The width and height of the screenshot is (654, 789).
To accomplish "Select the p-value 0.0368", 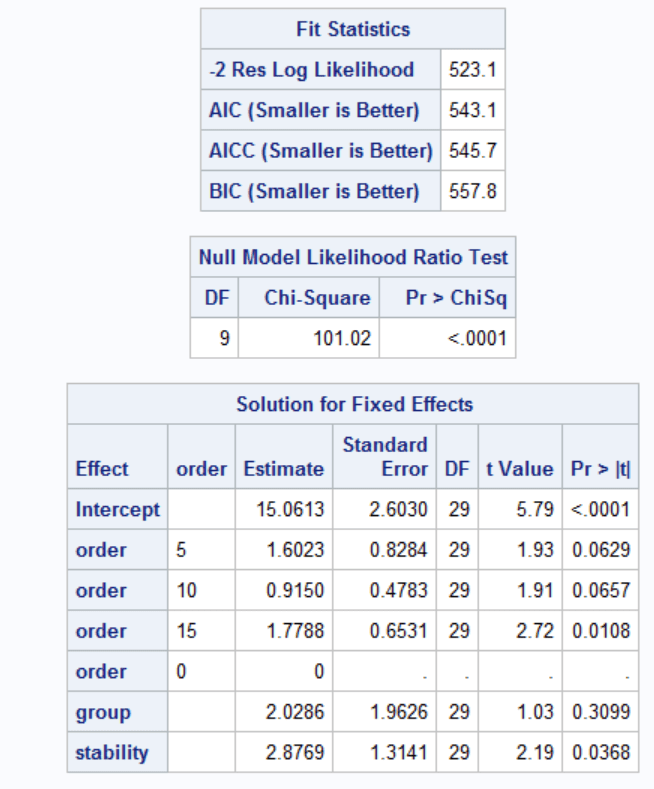I will tap(601, 753).
